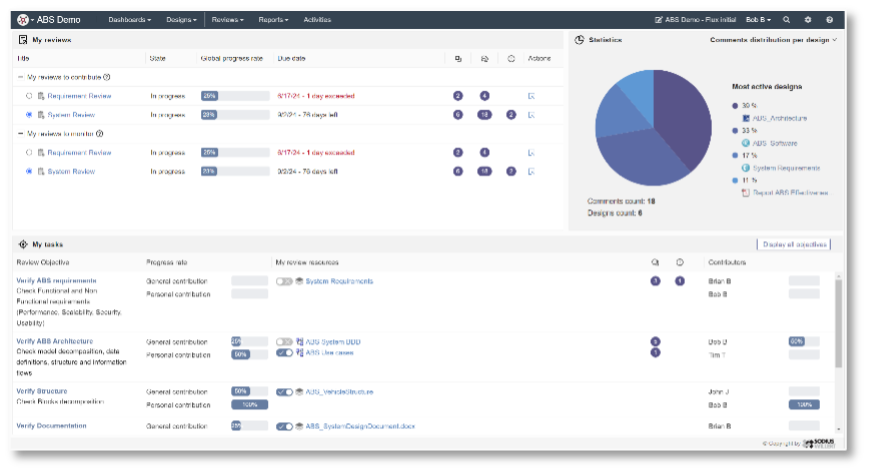Click the document icon beside Report ABS in the legend
This screenshot has height=473, width=870.
tap(746, 193)
